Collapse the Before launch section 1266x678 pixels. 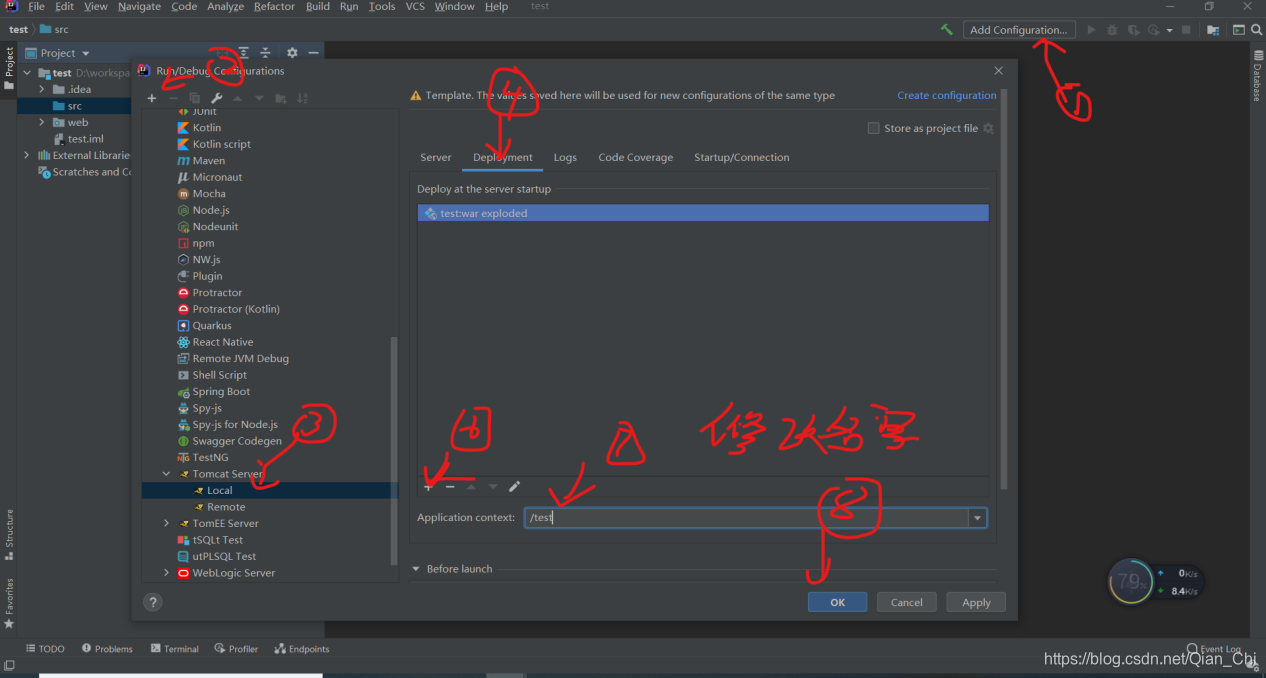pos(416,569)
